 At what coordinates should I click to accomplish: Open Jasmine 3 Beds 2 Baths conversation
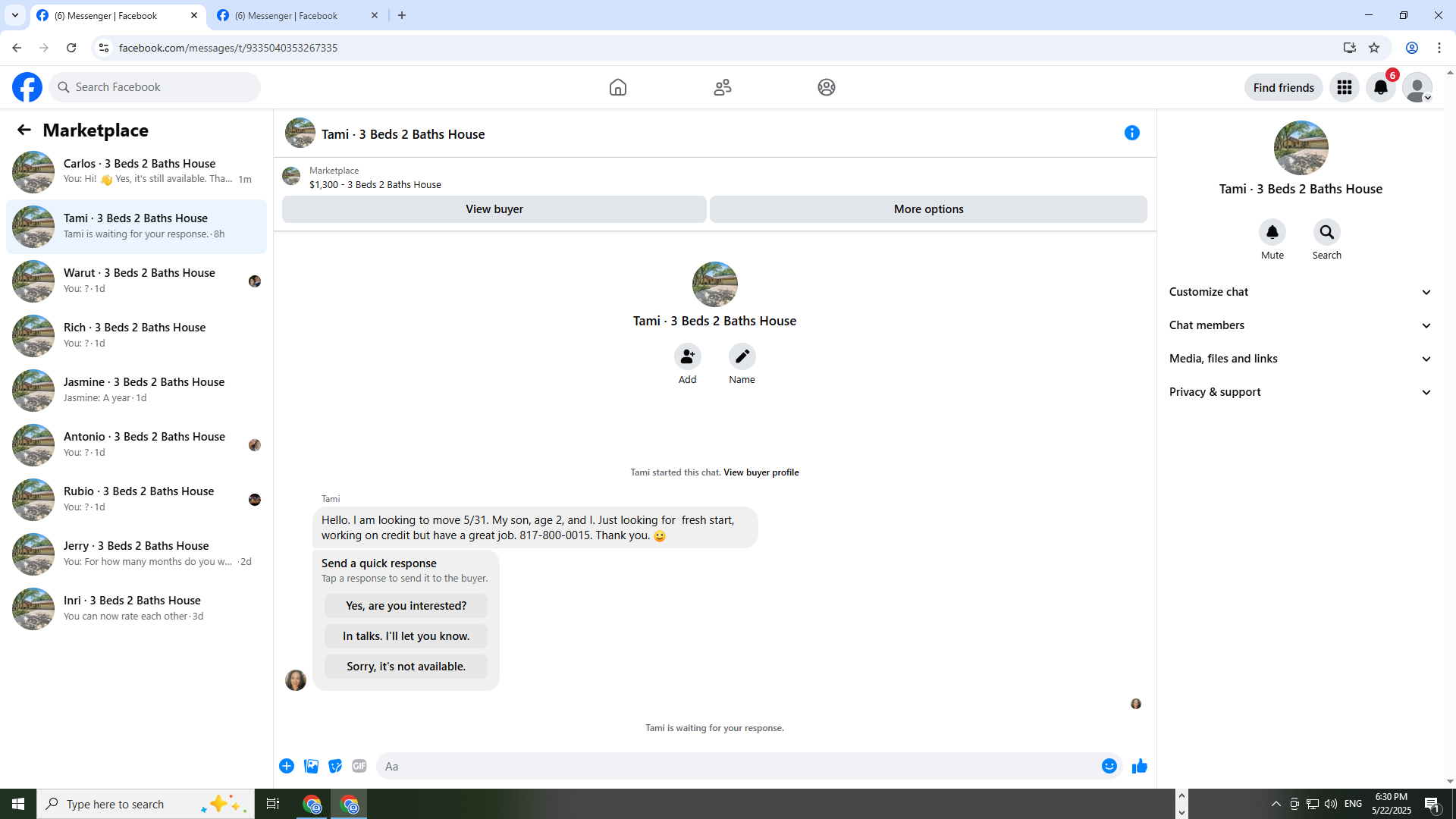pos(136,390)
